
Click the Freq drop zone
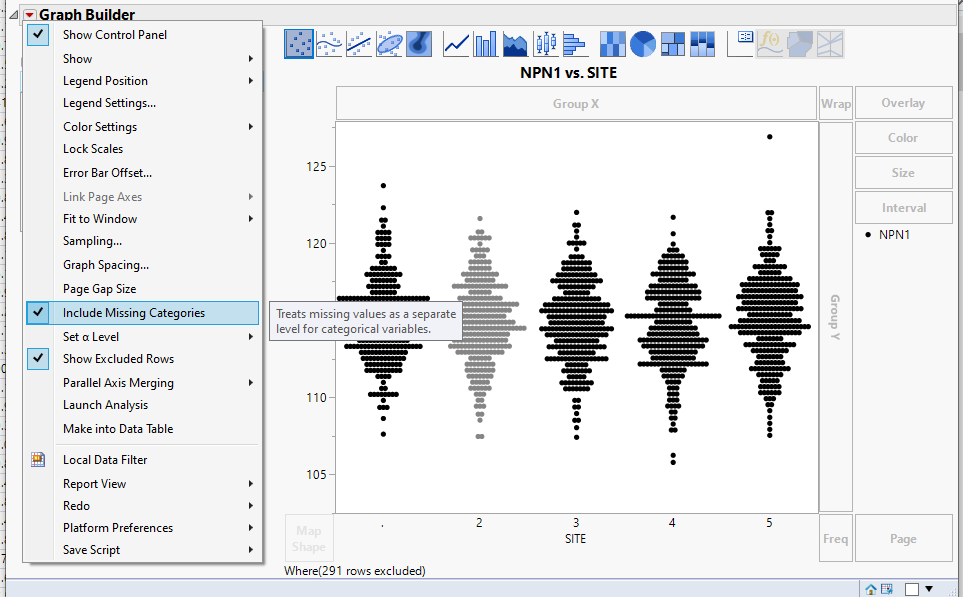pyautogui.click(x=836, y=539)
